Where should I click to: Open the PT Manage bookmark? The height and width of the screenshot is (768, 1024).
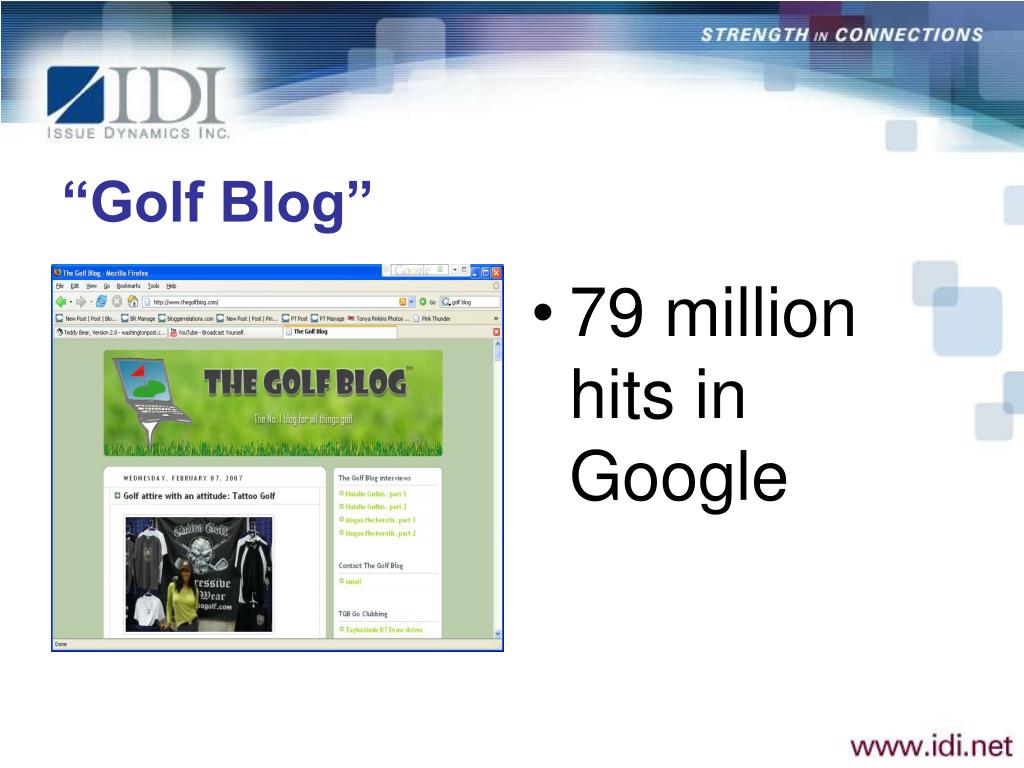tap(327, 319)
